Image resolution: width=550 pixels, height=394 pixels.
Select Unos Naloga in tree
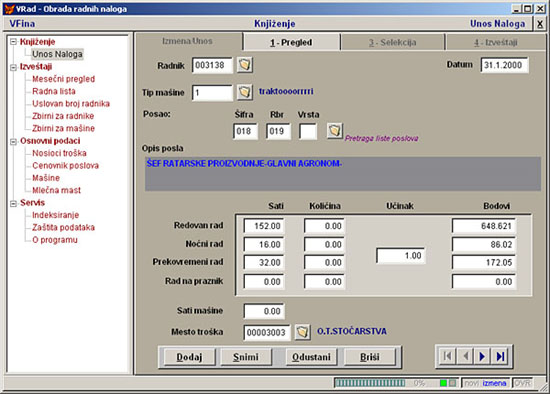click(x=57, y=54)
